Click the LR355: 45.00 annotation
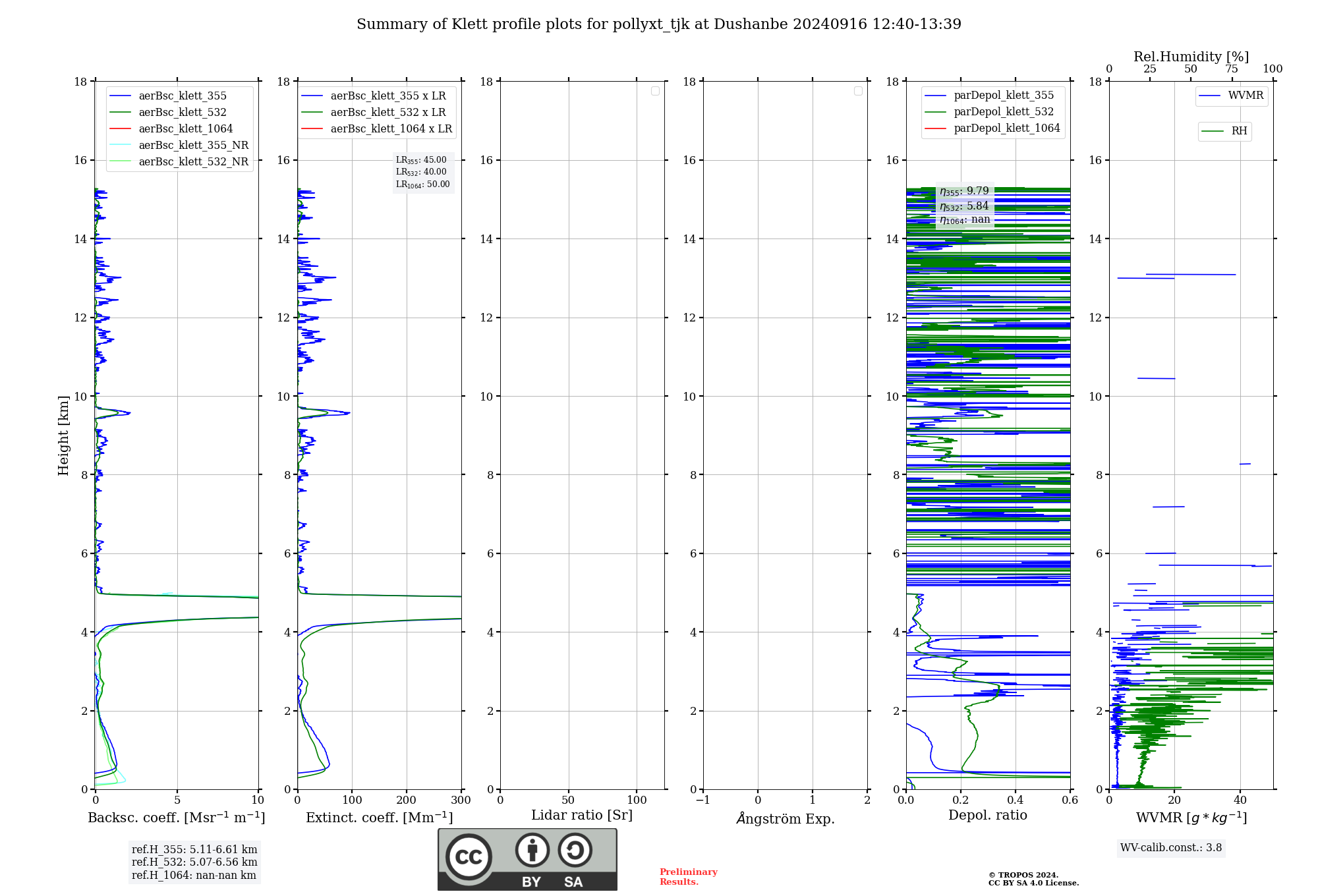 tap(421, 160)
